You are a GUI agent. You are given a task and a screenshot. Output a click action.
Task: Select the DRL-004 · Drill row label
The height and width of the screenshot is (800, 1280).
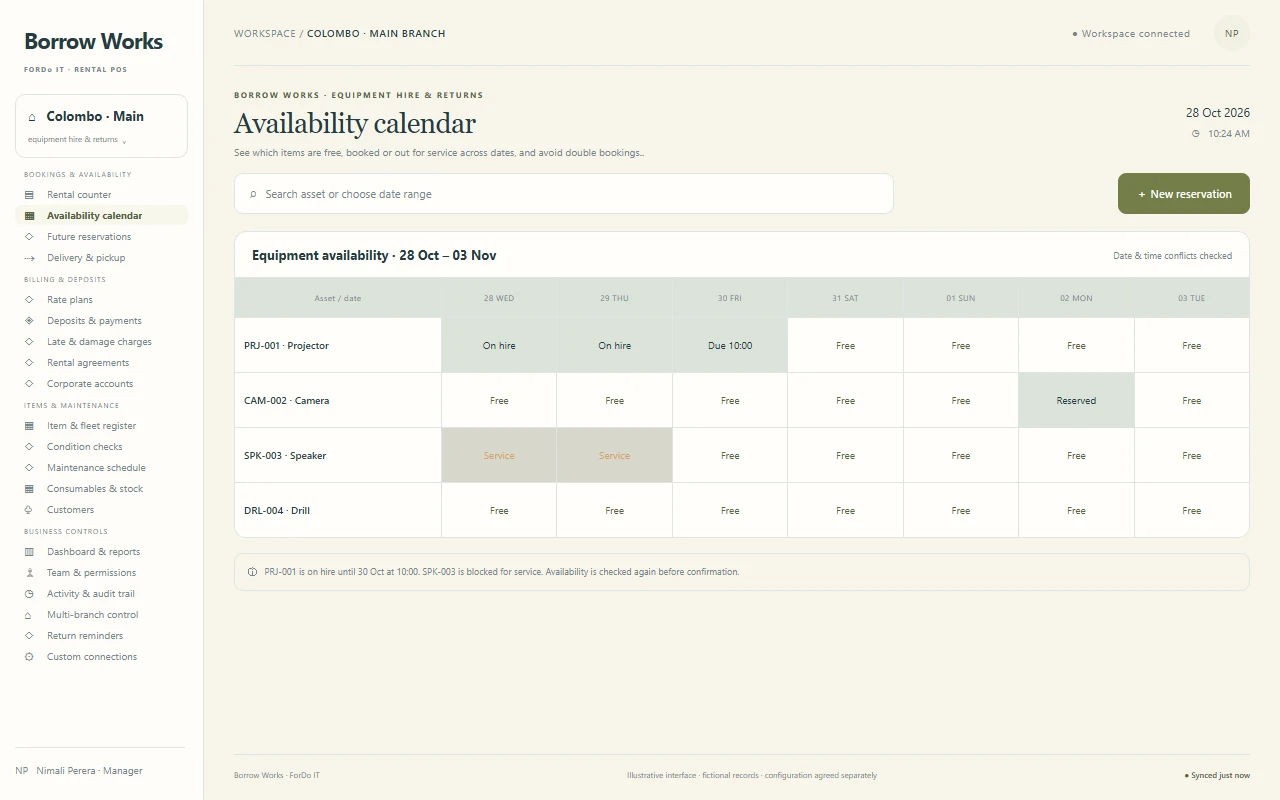pyautogui.click(x=338, y=510)
